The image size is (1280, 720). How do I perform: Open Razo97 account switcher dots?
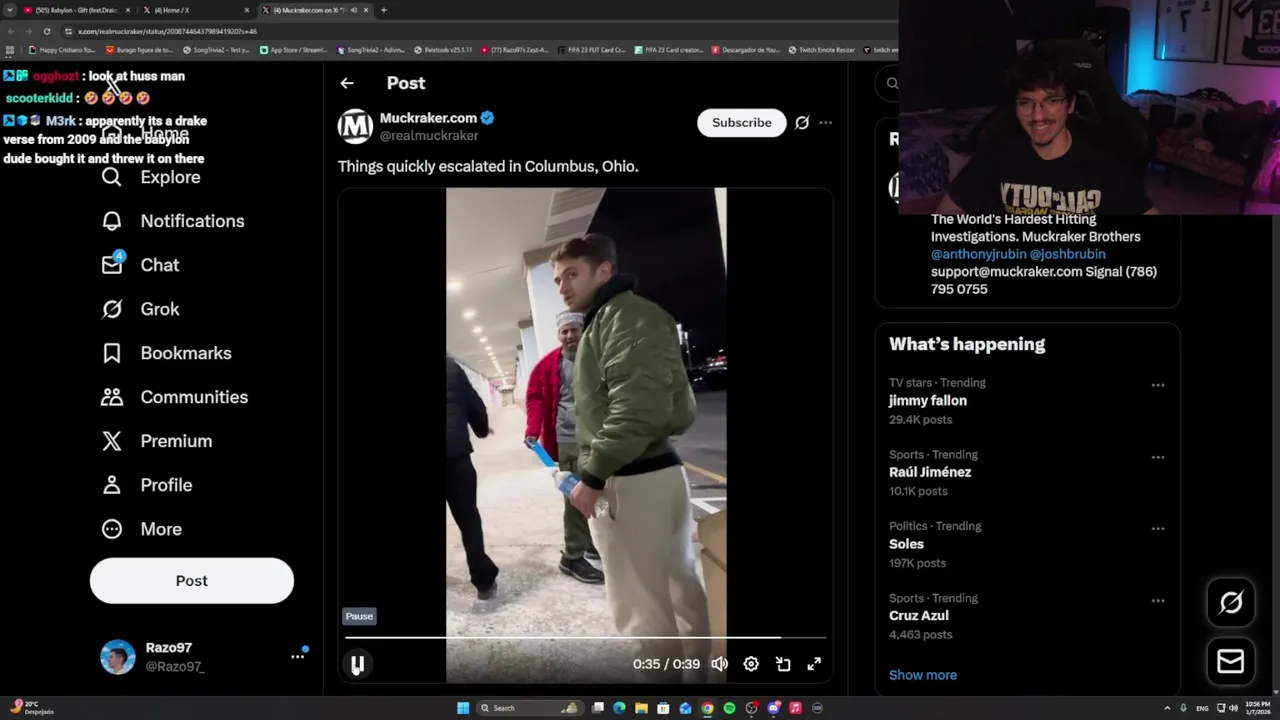(297, 656)
